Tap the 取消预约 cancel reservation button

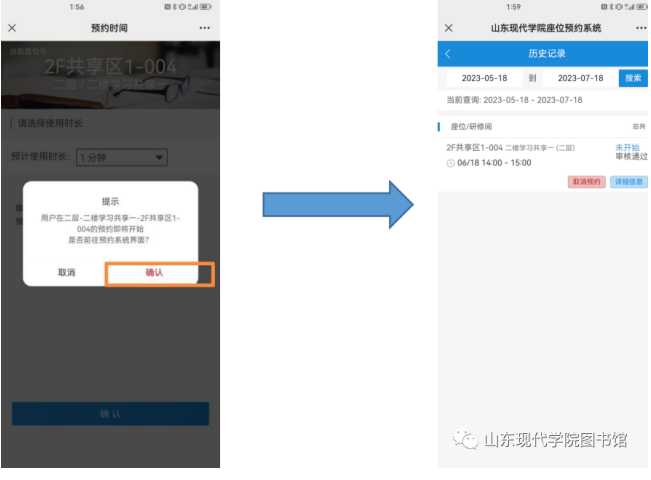pyautogui.click(x=586, y=182)
